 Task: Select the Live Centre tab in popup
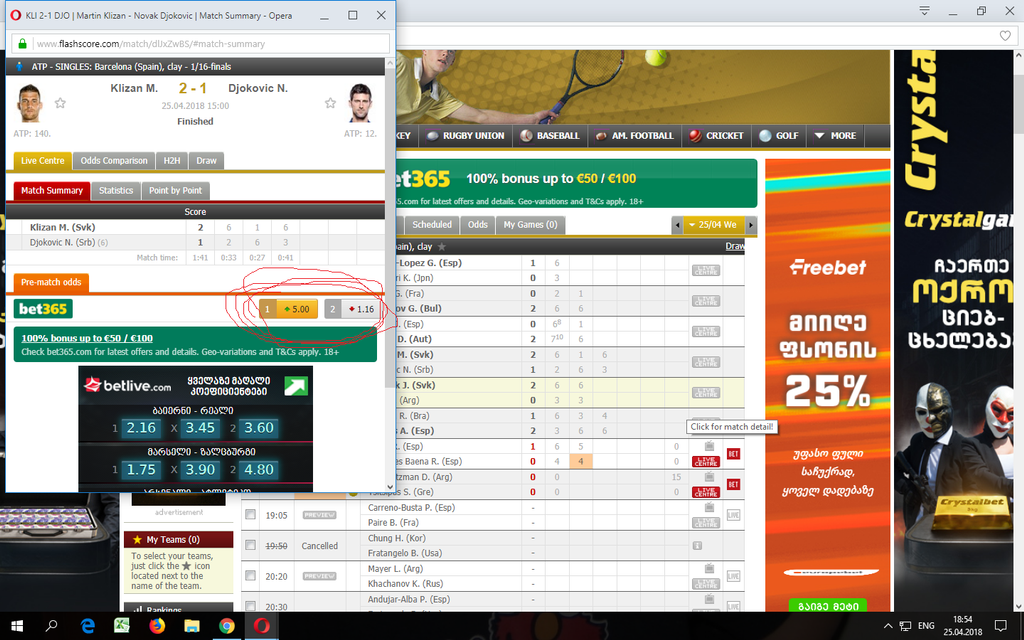(42, 161)
